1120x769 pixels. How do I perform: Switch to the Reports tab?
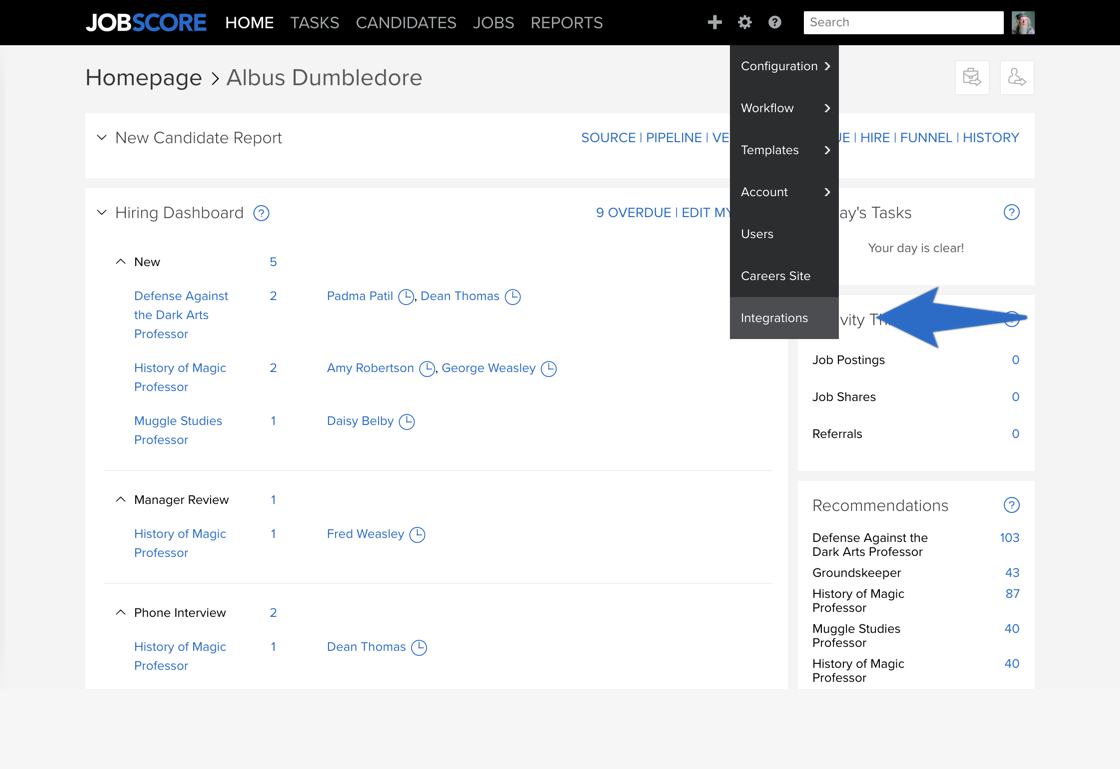[566, 23]
